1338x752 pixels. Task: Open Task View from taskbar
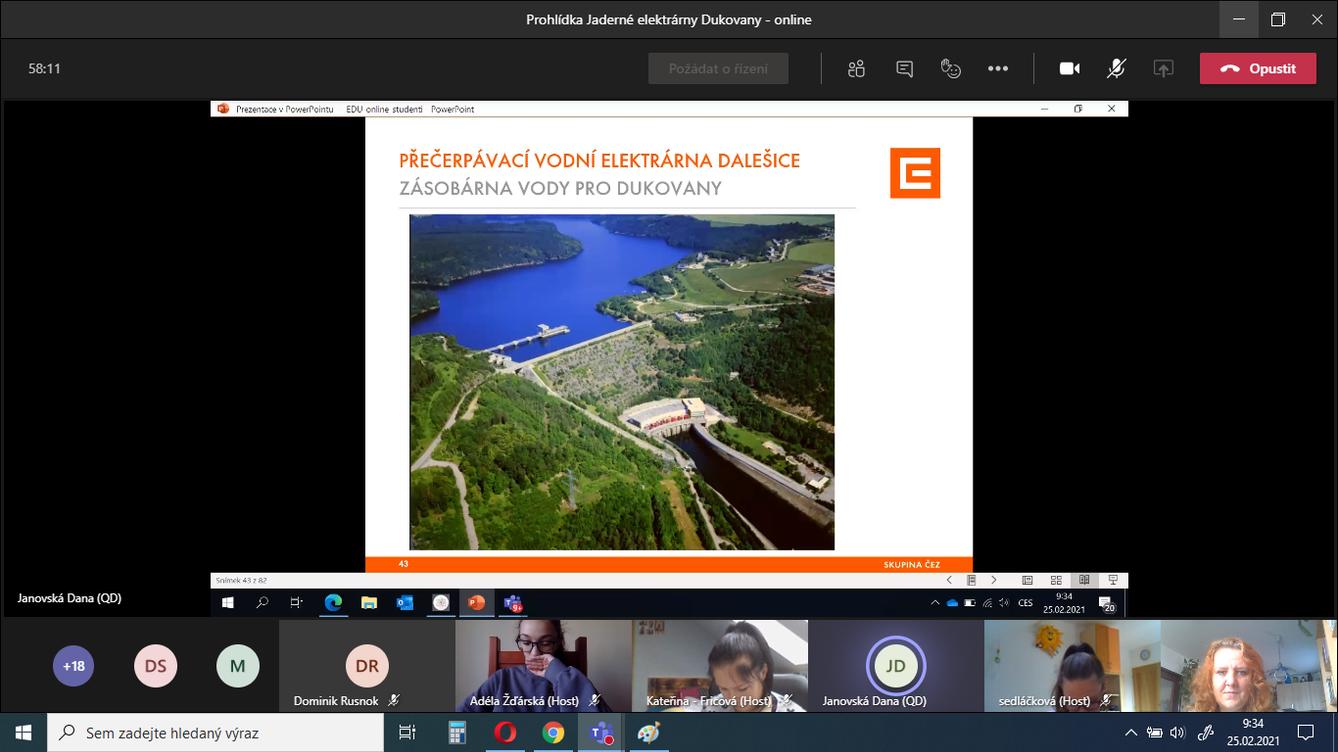click(407, 733)
